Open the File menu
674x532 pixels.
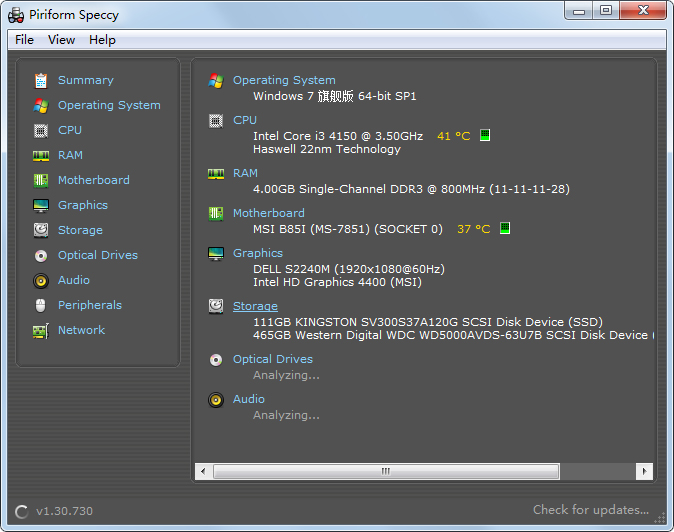[x=24, y=40]
